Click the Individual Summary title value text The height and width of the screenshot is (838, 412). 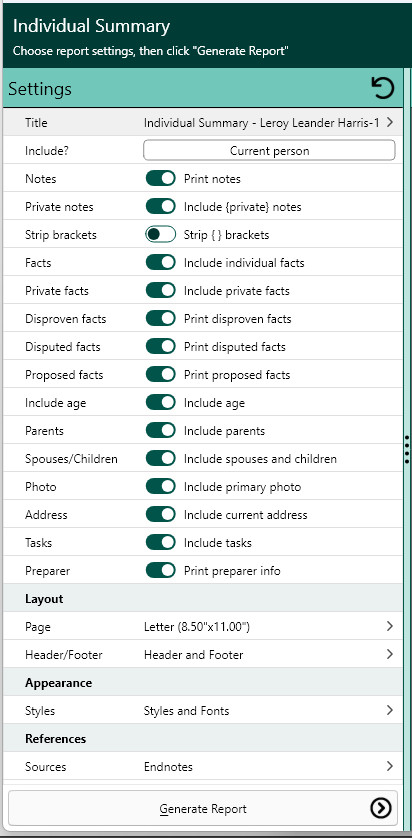coord(261,122)
